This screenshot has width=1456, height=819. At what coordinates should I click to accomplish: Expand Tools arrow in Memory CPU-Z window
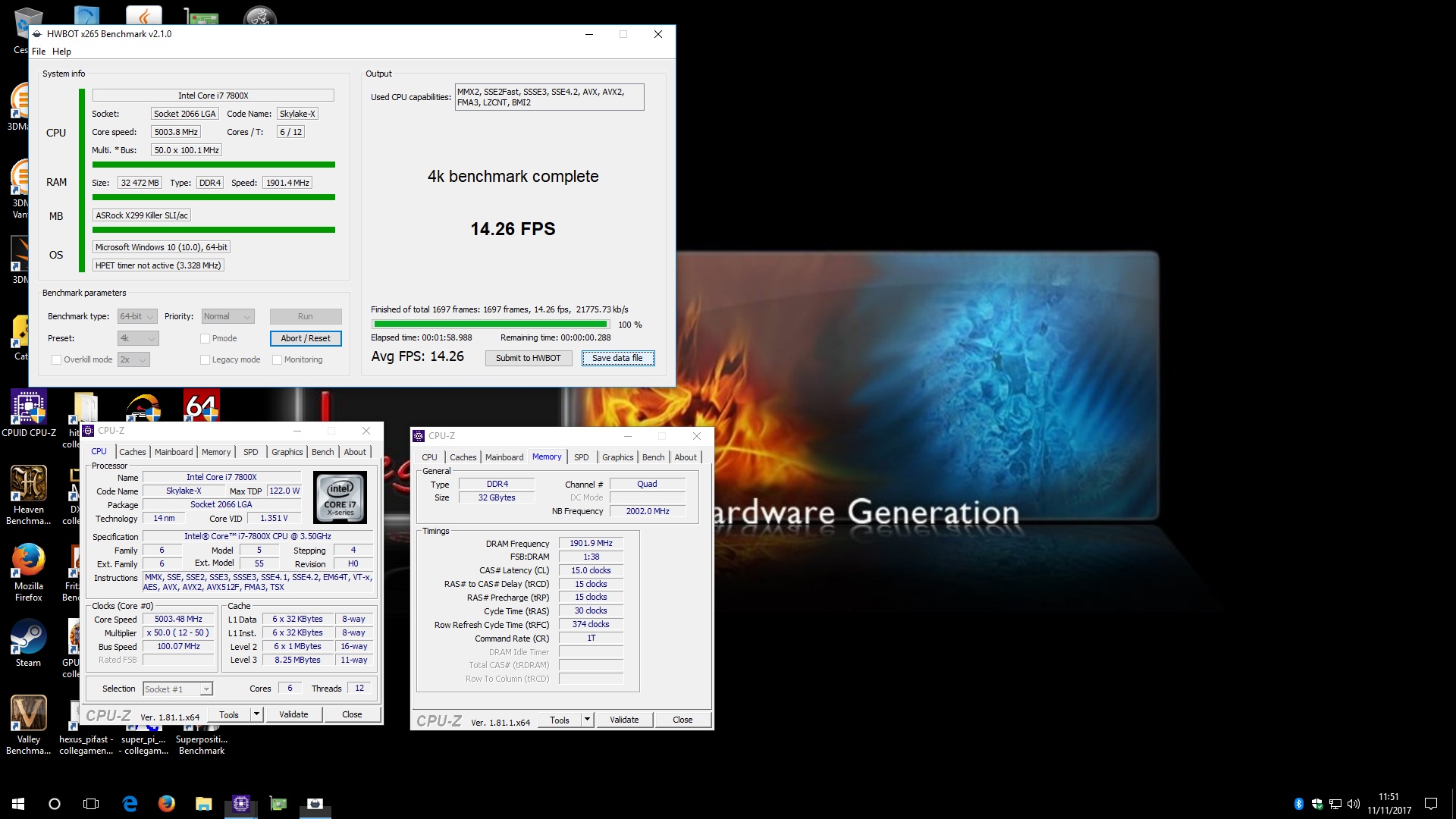point(587,720)
